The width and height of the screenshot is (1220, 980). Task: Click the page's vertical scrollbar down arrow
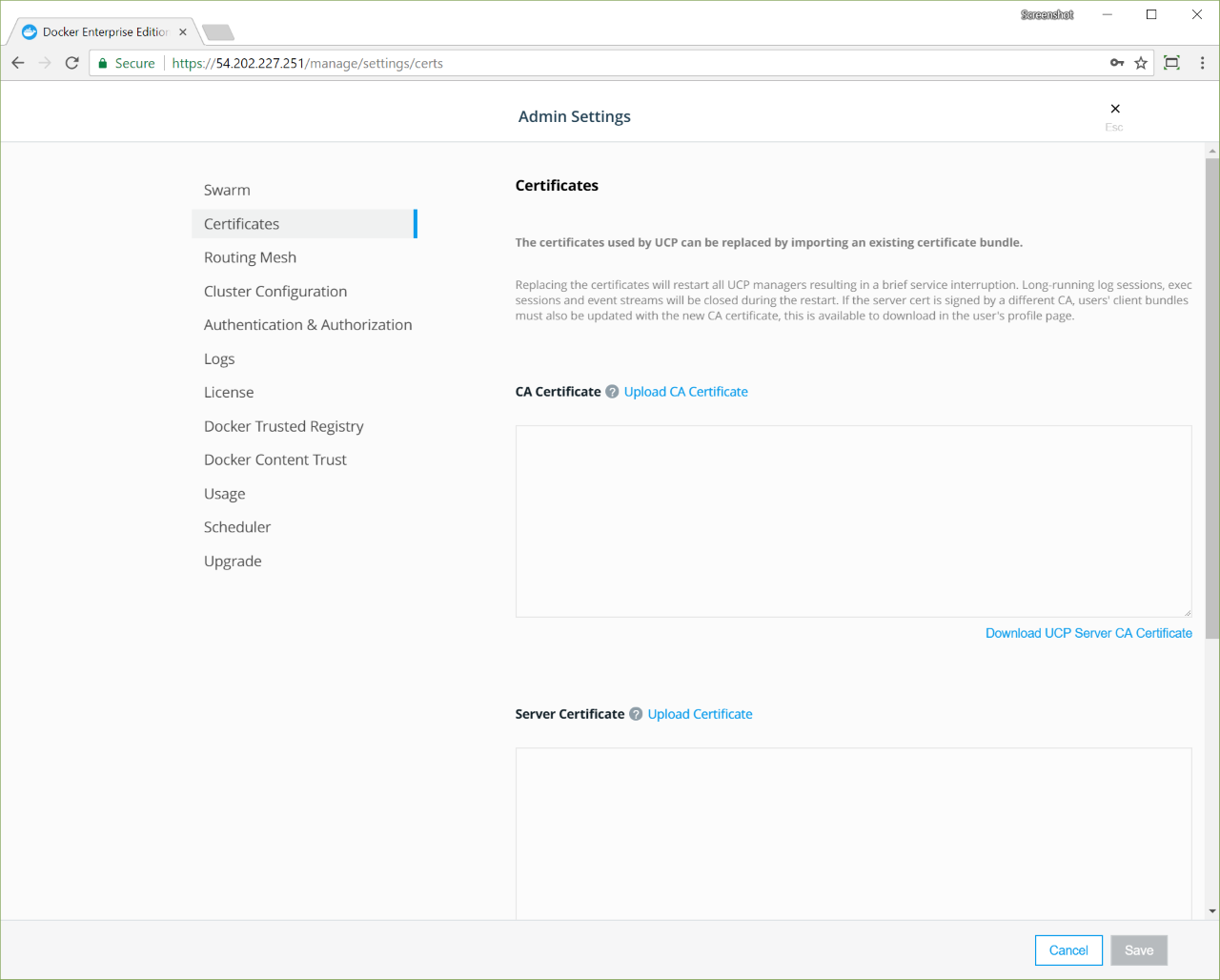coord(1212,911)
